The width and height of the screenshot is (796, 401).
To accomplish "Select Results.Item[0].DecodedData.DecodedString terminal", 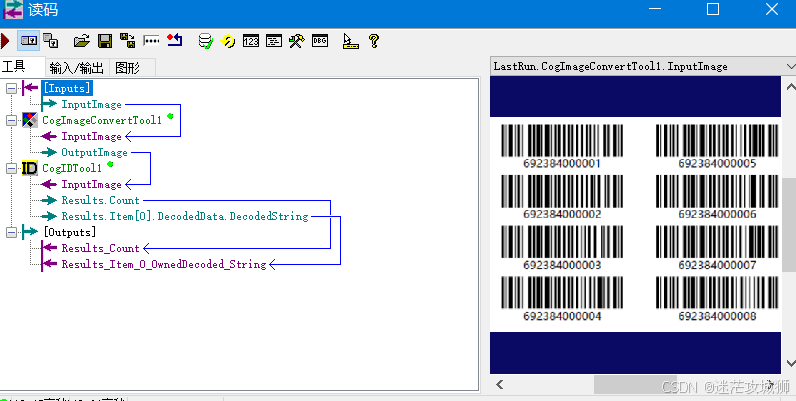I will (185, 216).
